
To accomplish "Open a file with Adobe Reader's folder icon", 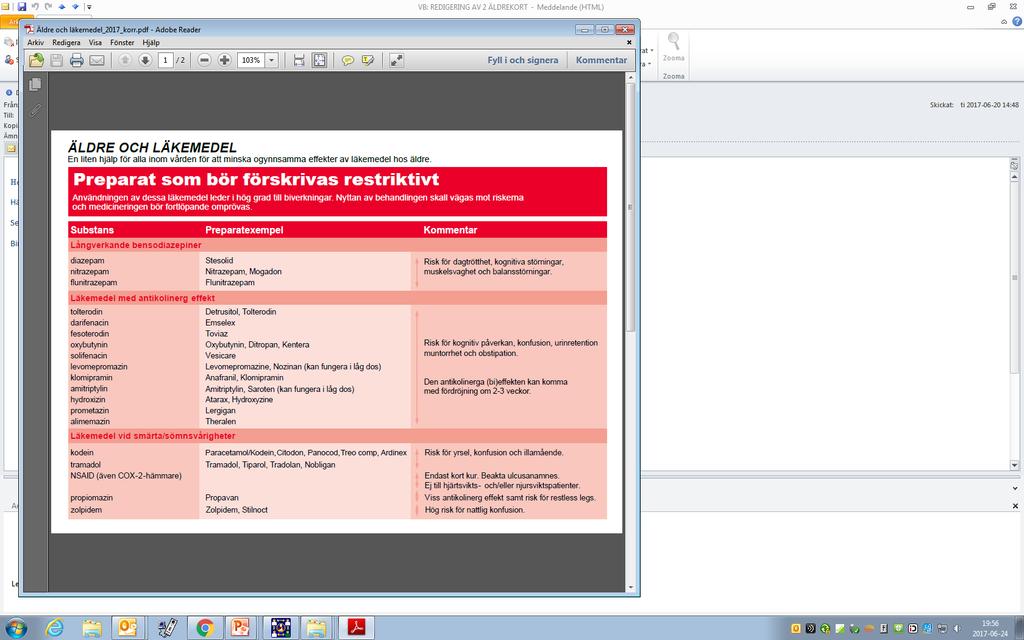I will (x=37, y=60).
